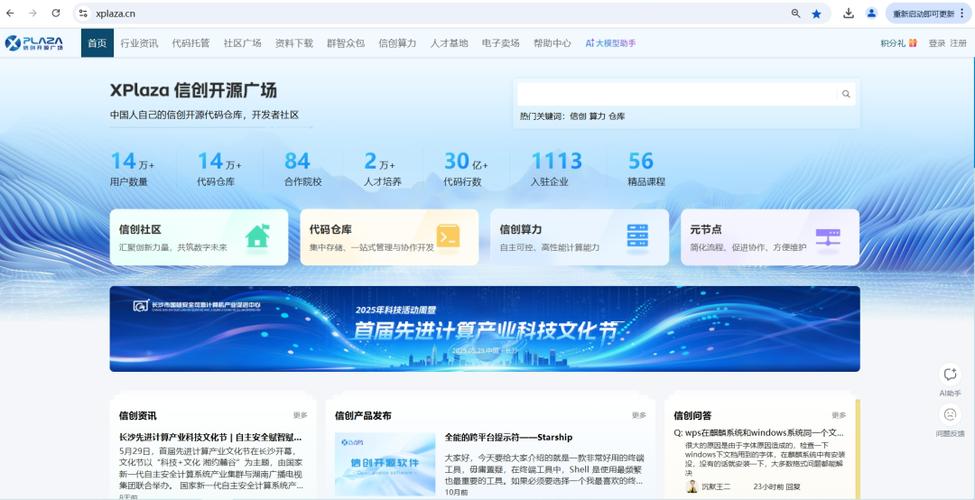Click the hot keyword 信创

coord(578,116)
